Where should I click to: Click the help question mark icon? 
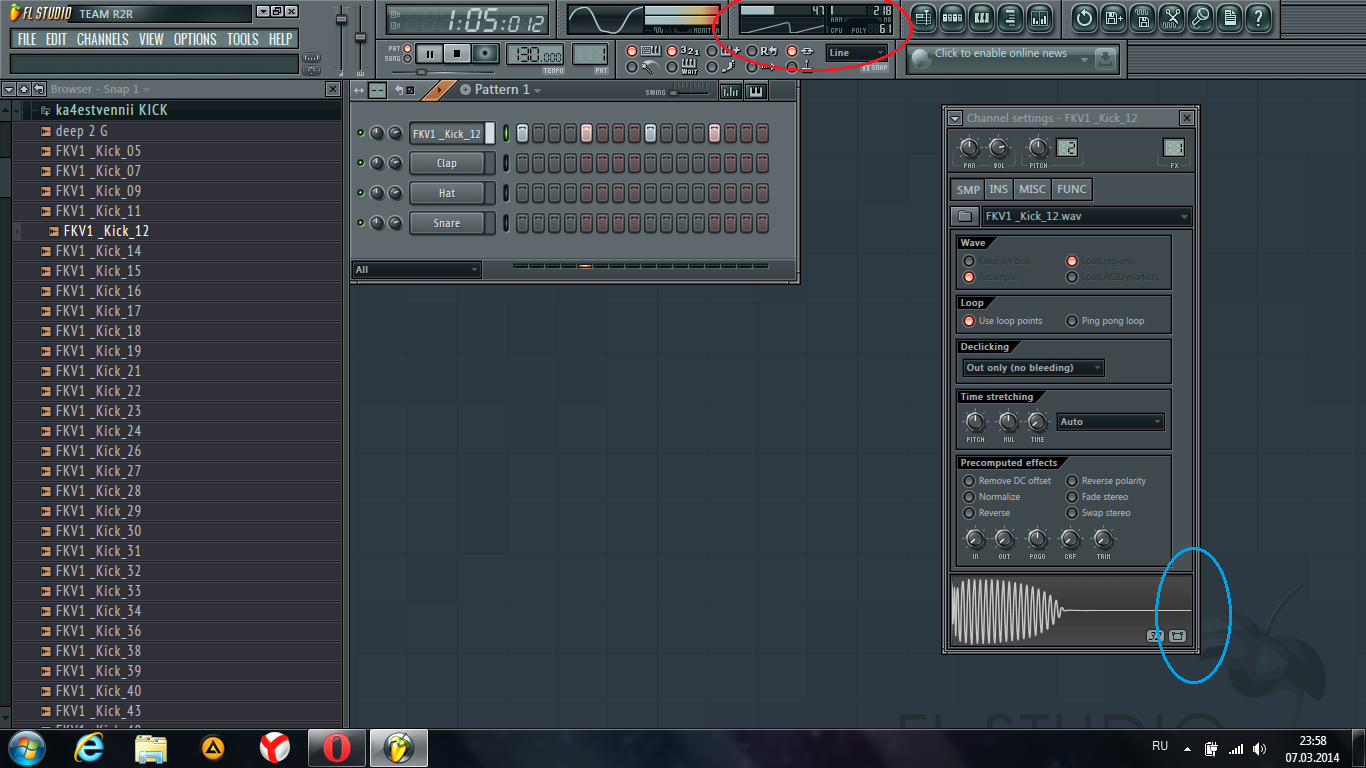(x=1258, y=17)
